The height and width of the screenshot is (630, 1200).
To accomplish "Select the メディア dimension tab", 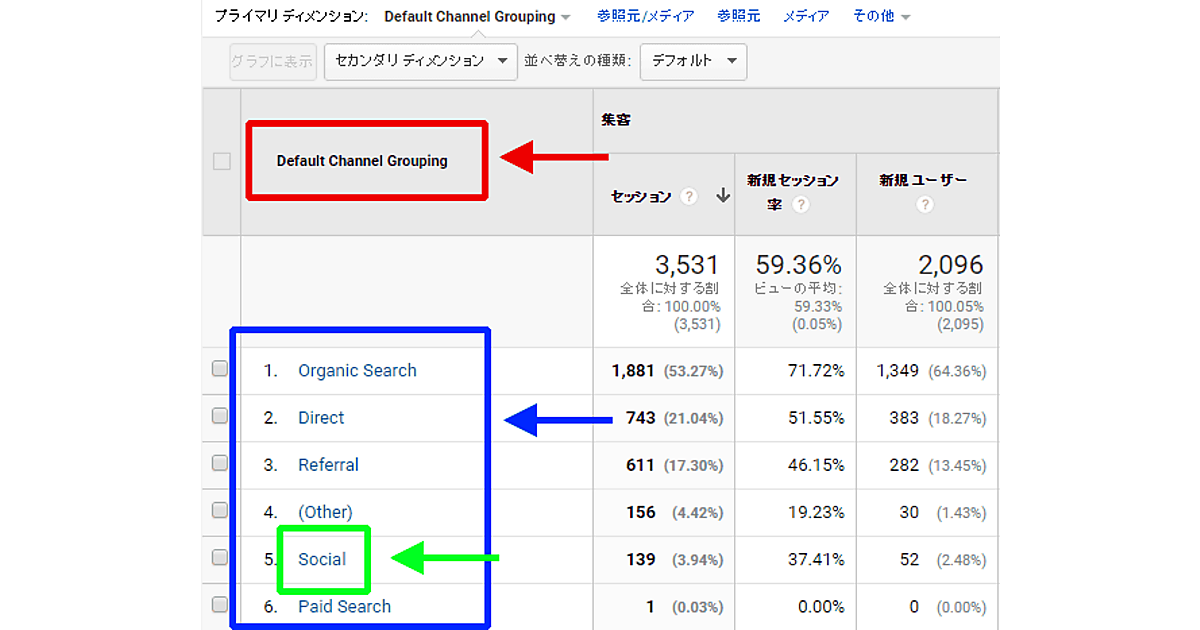I will (x=805, y=17).
